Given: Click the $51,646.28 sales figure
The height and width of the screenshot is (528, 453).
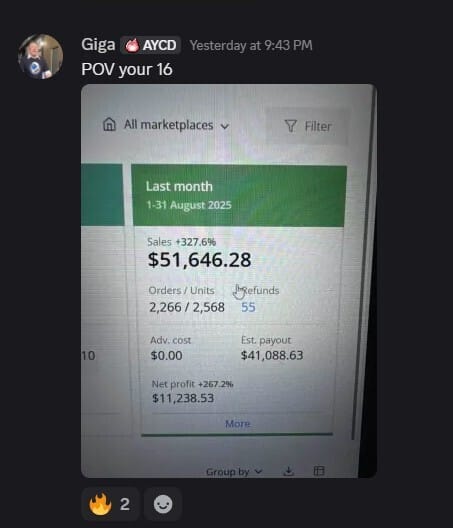Looking at the screenshot, I should (200, 260).
